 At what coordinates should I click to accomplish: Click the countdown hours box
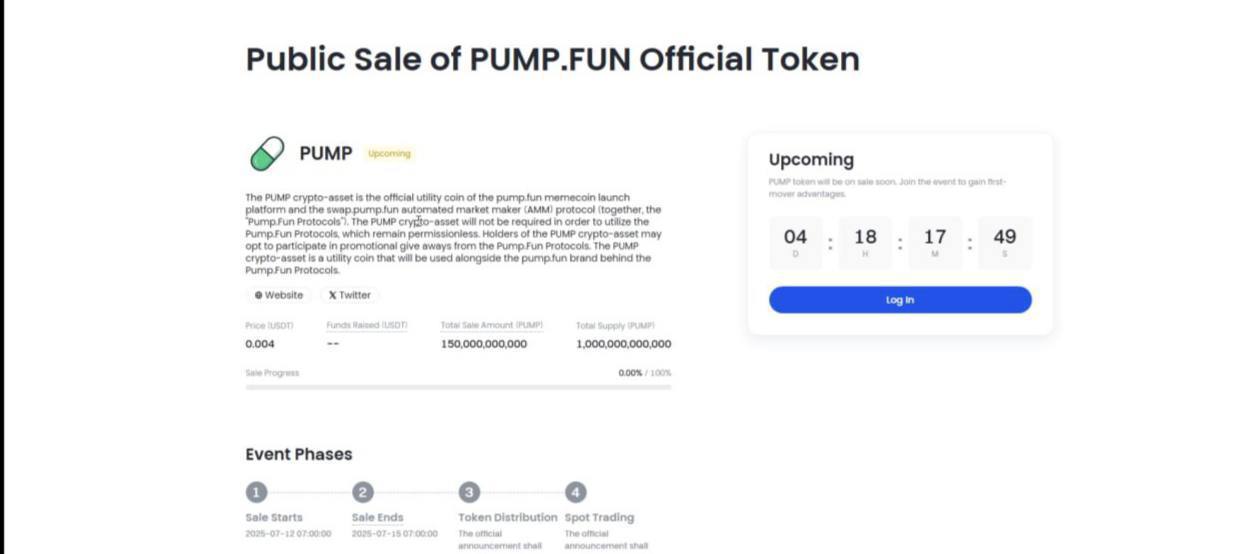(866, 242)
